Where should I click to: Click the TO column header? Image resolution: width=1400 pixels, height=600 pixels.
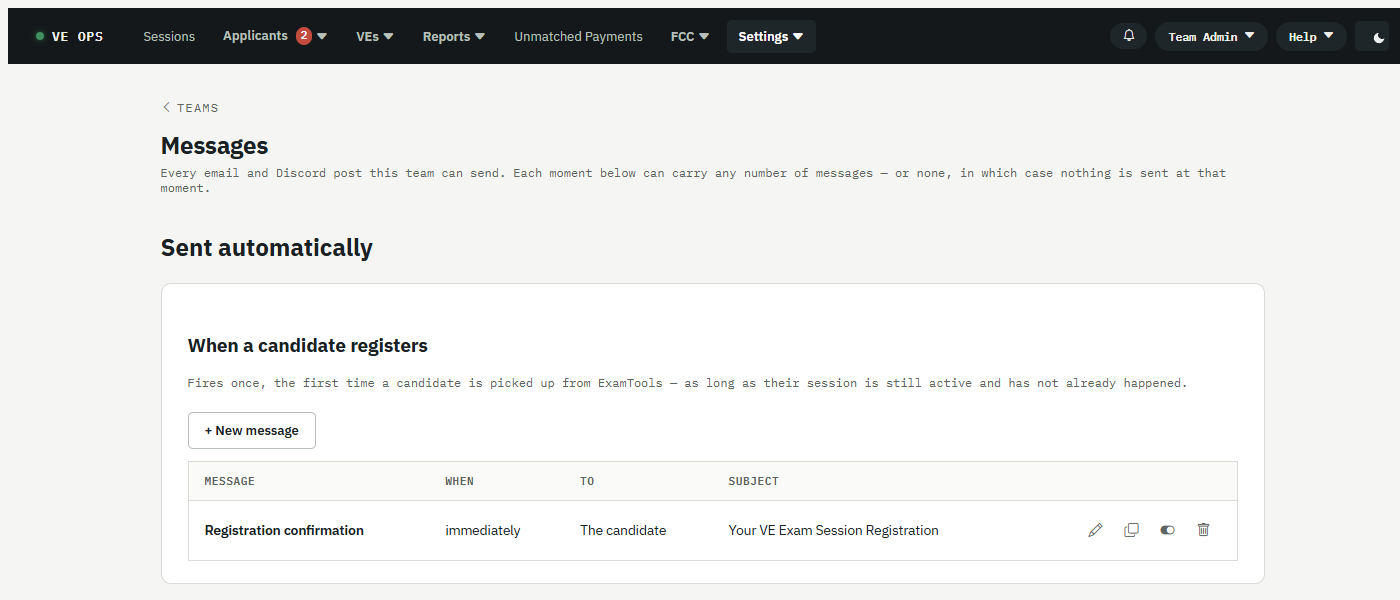(587, 481)
